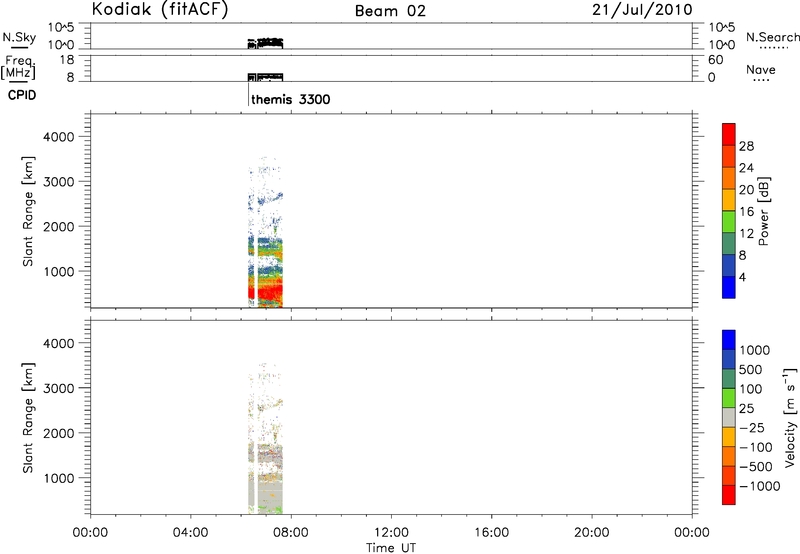The width and height of the screenshot is (800, 554).
Task: Click the velocity panel 'Slant Range [km]' label
Action: [x=28, y=418]
